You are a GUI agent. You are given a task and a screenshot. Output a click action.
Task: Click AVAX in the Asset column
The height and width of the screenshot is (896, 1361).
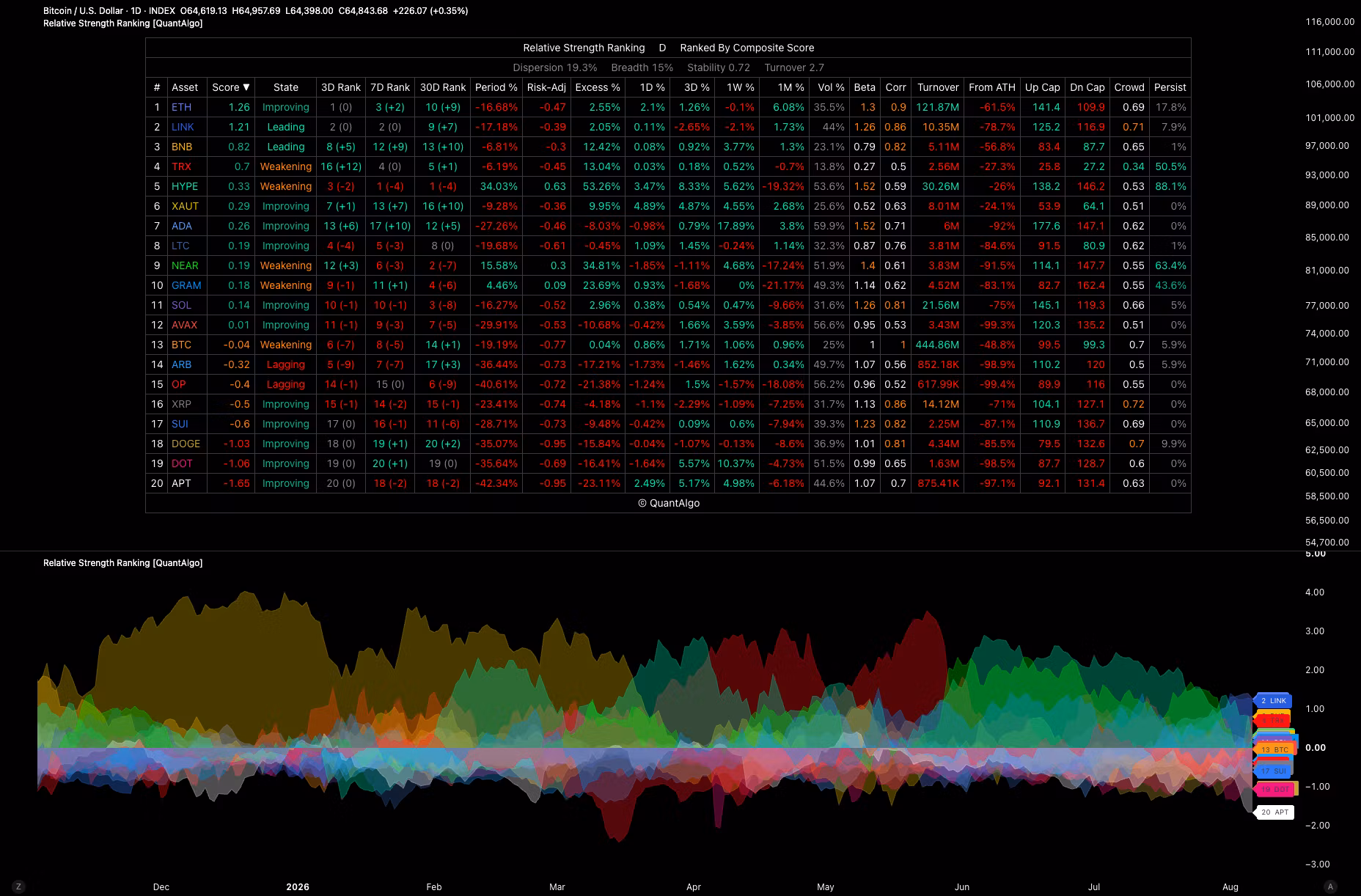(x=185, y=325)
